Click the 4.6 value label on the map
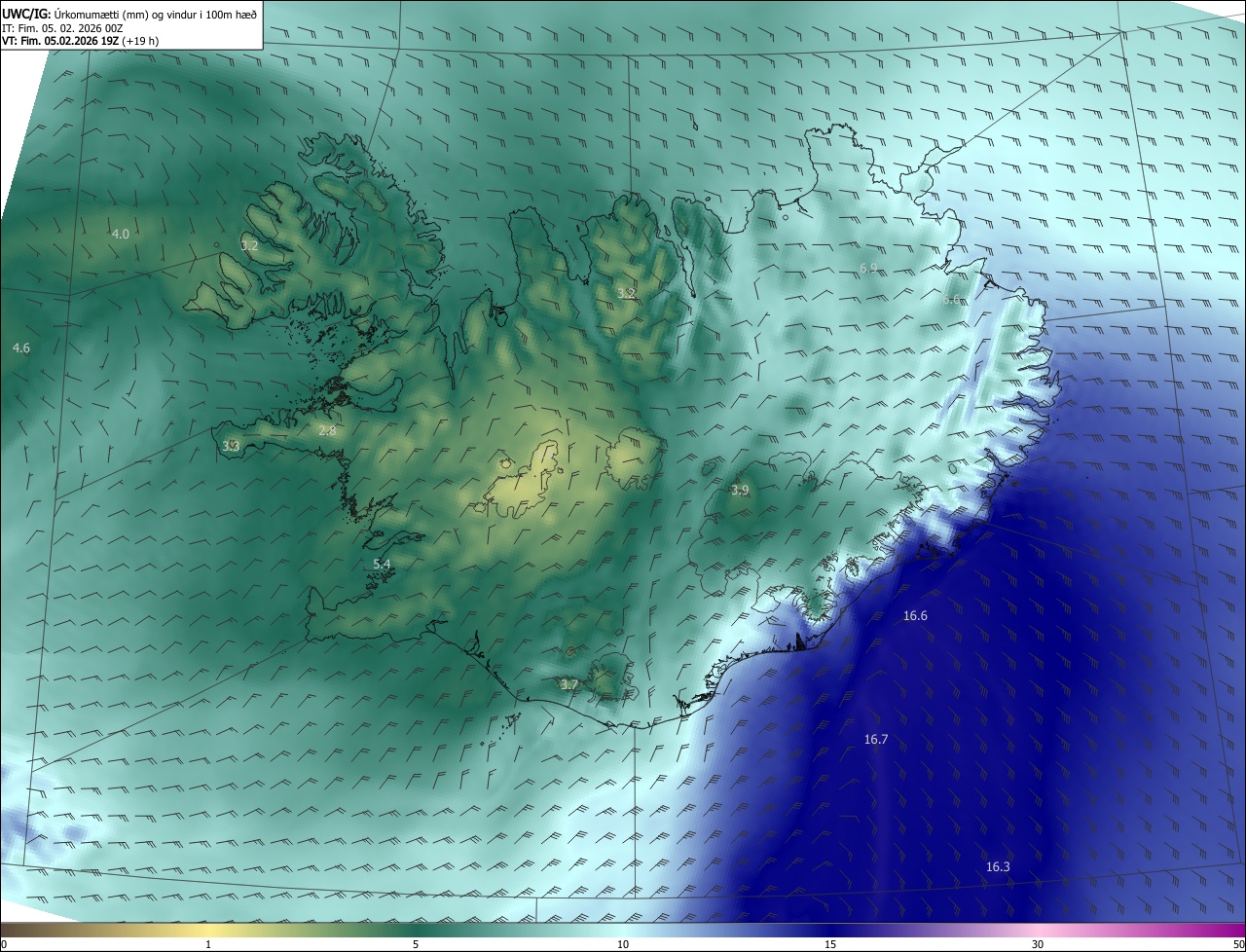 tap(21, 348)
